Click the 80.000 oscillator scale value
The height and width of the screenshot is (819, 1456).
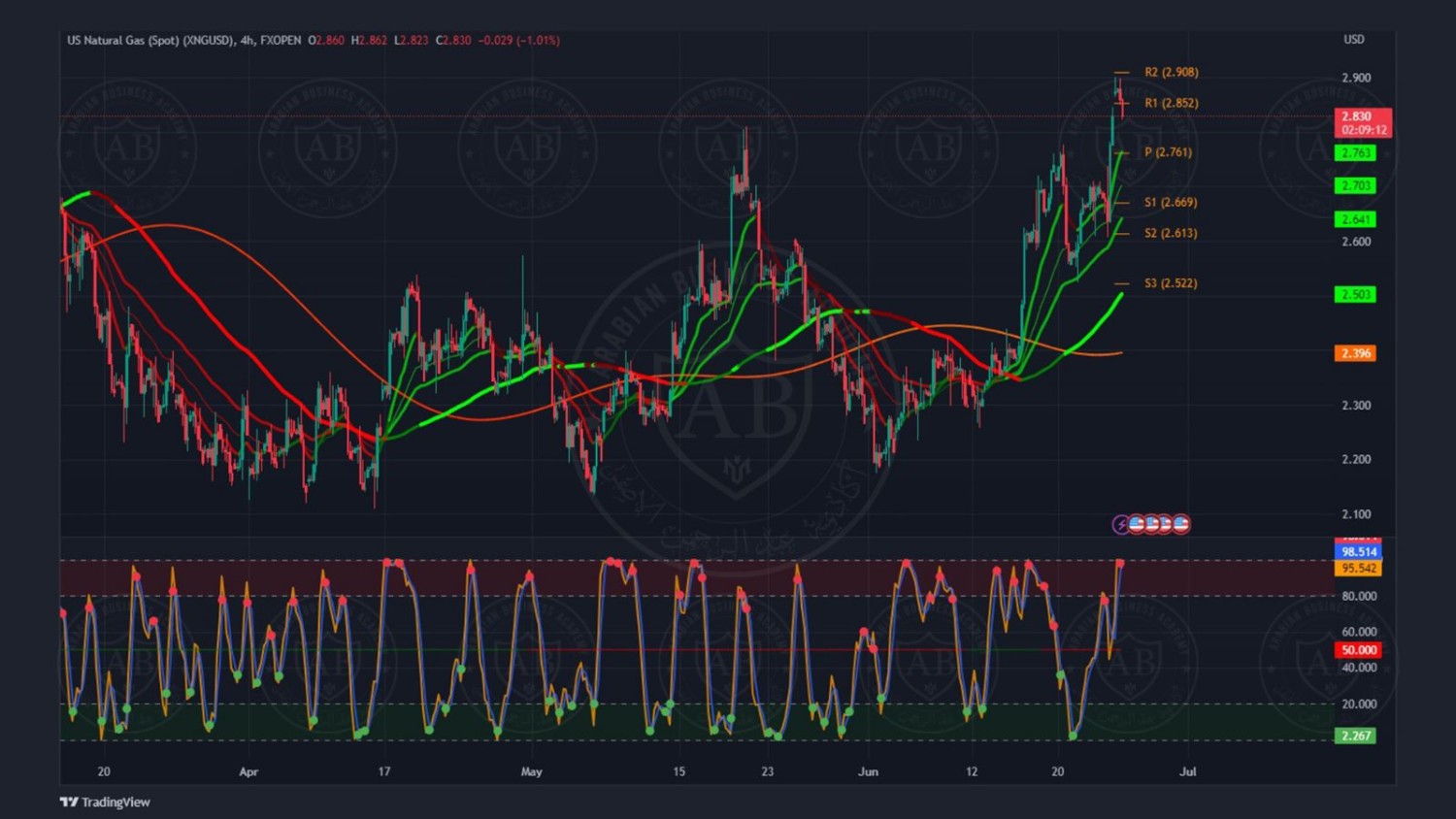pyautogui.click(x=1359, y=597)
